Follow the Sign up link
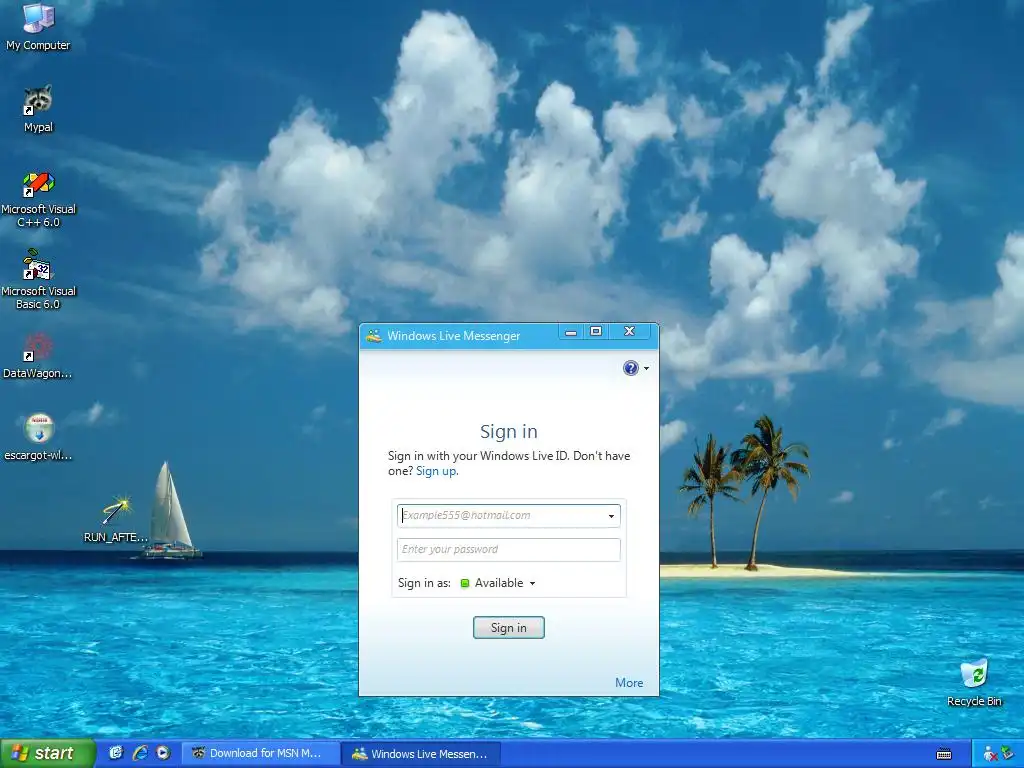The width and height of the screenshot is (1024, 768). [x=436, y=471]
